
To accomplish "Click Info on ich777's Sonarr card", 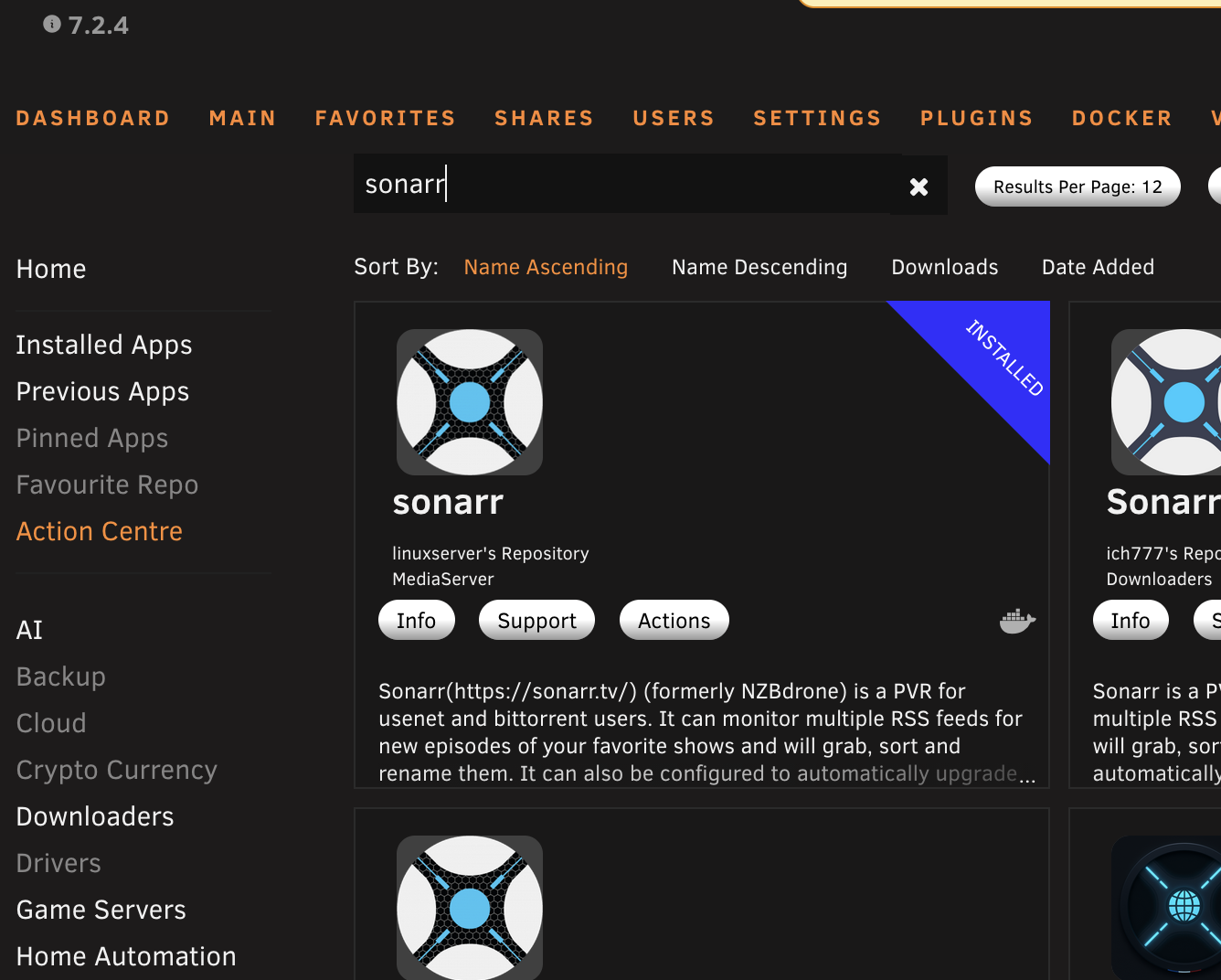I will (x=1131, y=621).
